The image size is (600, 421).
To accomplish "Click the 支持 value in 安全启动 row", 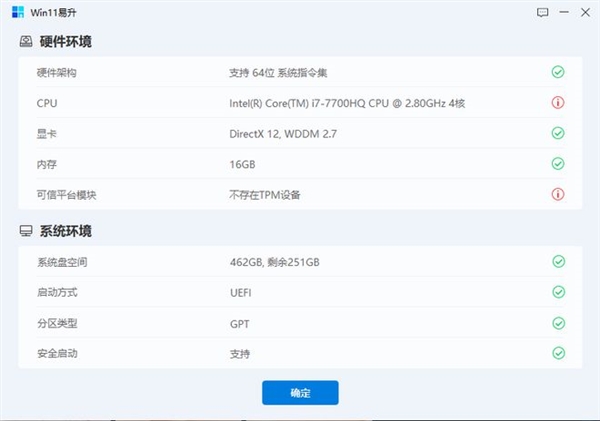I will coord(240,354).
